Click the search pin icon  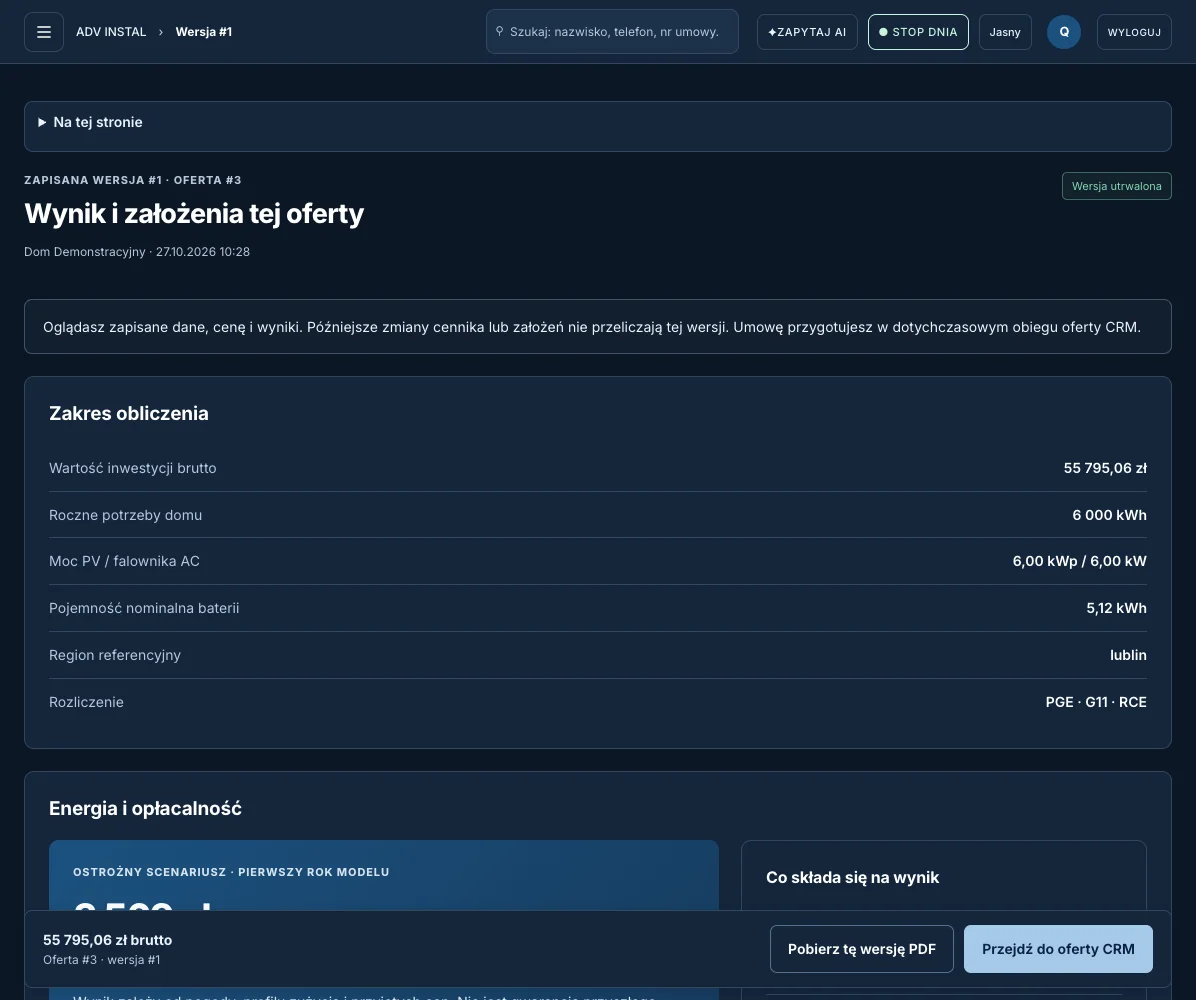[500, 31]
